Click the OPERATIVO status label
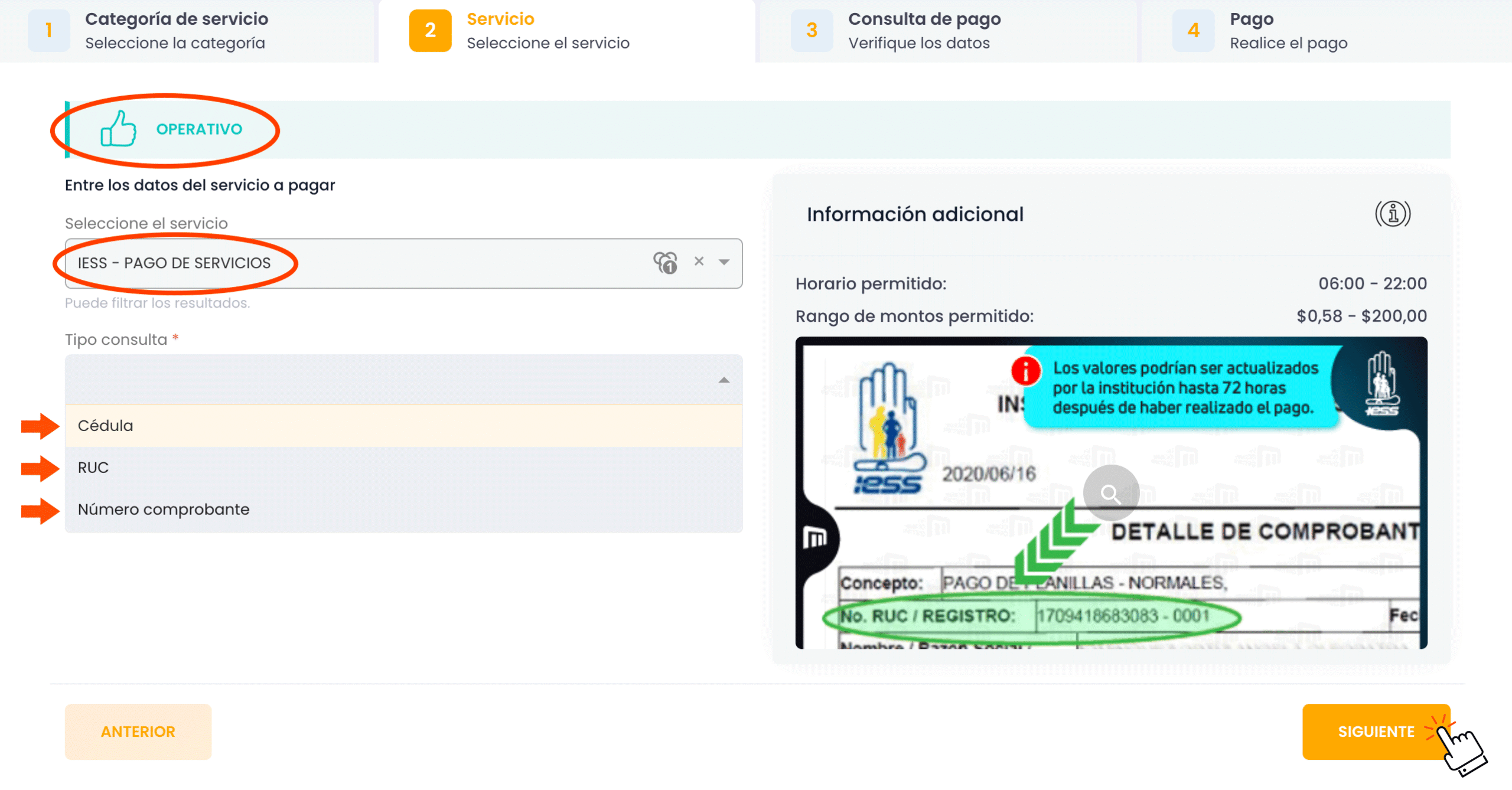The height and width of the screenshot is (790, 1512). [x=199, y=129]
